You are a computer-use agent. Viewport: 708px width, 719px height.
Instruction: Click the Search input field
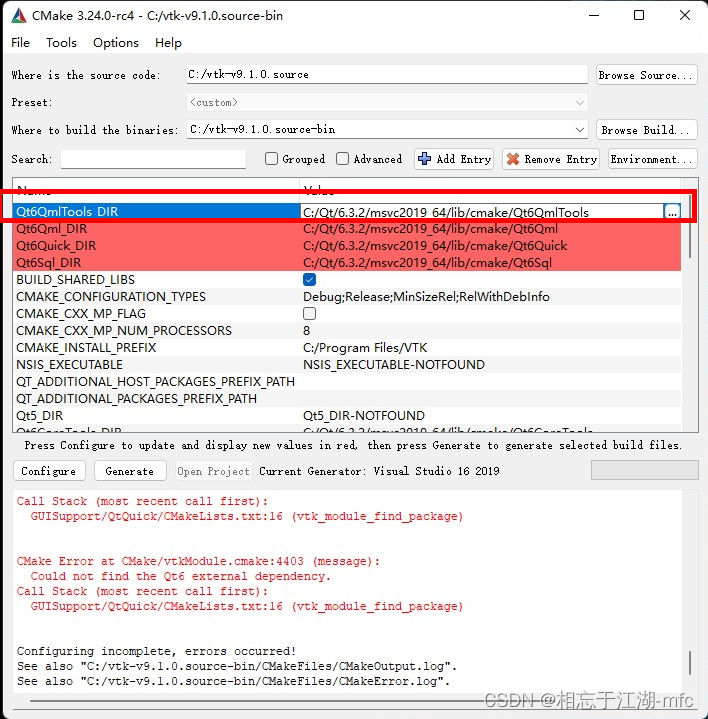[x=153, y=159]
